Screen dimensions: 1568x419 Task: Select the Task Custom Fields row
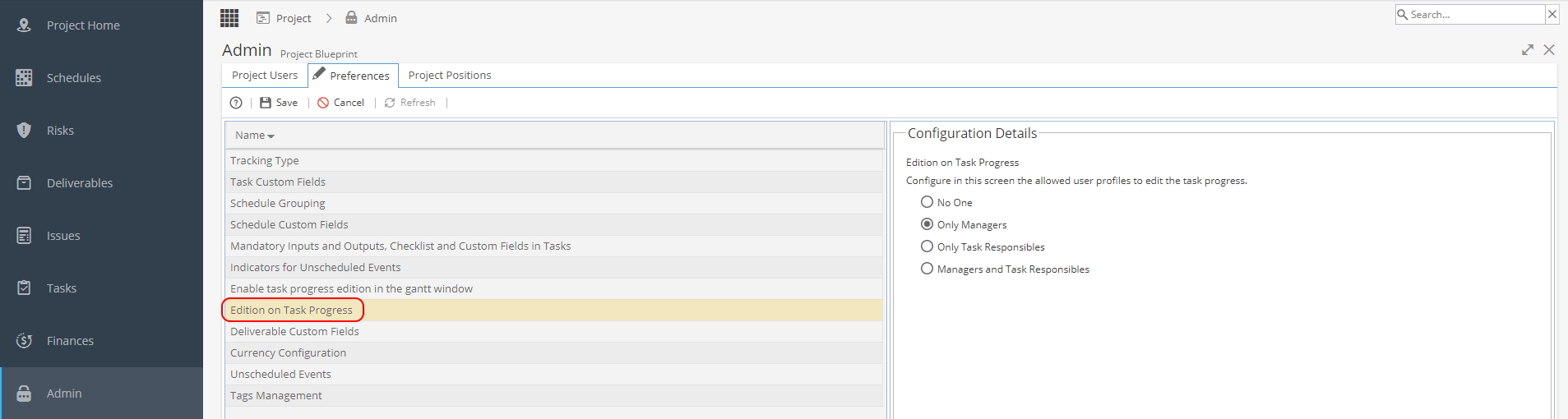click(x=553, y=182)
